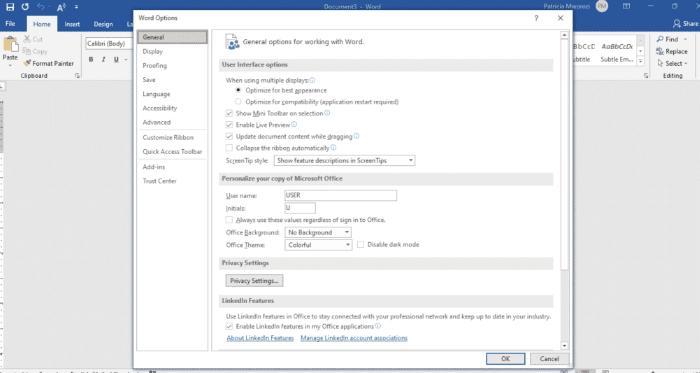Check Always use these values checkbox

click(229, 220)
